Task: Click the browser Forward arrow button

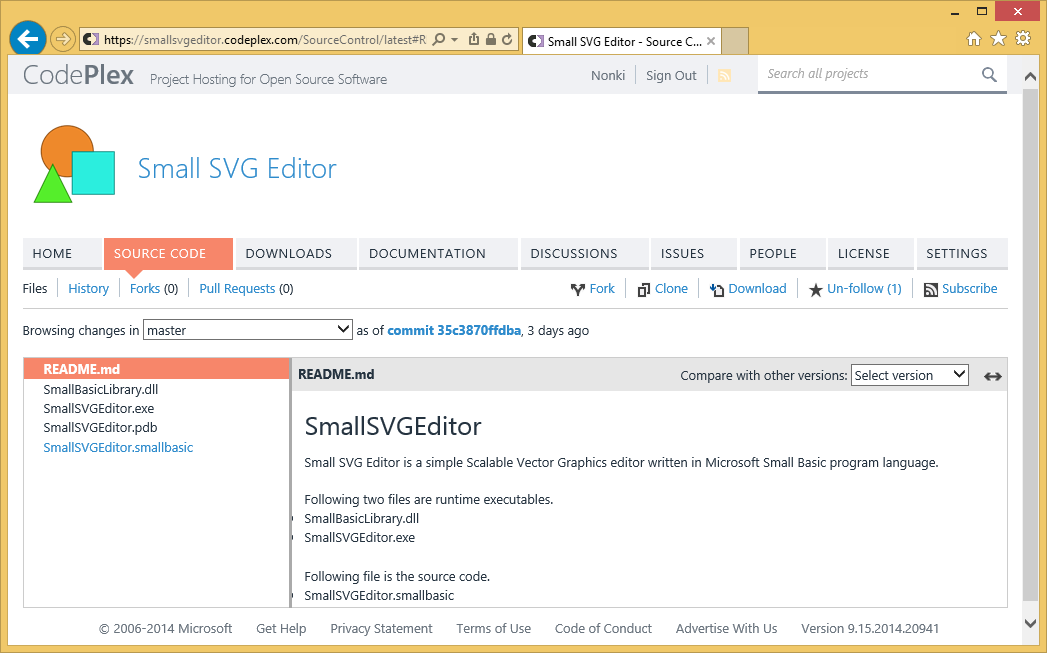Action: (63, 39)
